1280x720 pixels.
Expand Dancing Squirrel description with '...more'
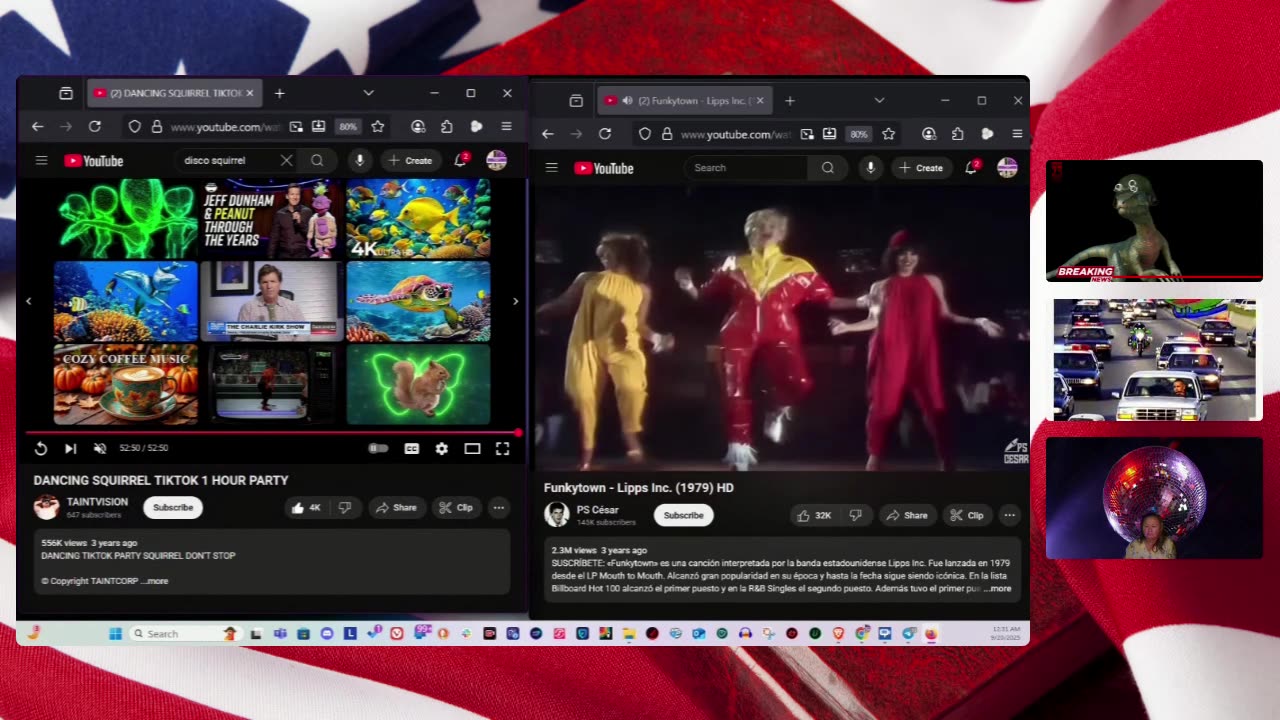point(155,581)
